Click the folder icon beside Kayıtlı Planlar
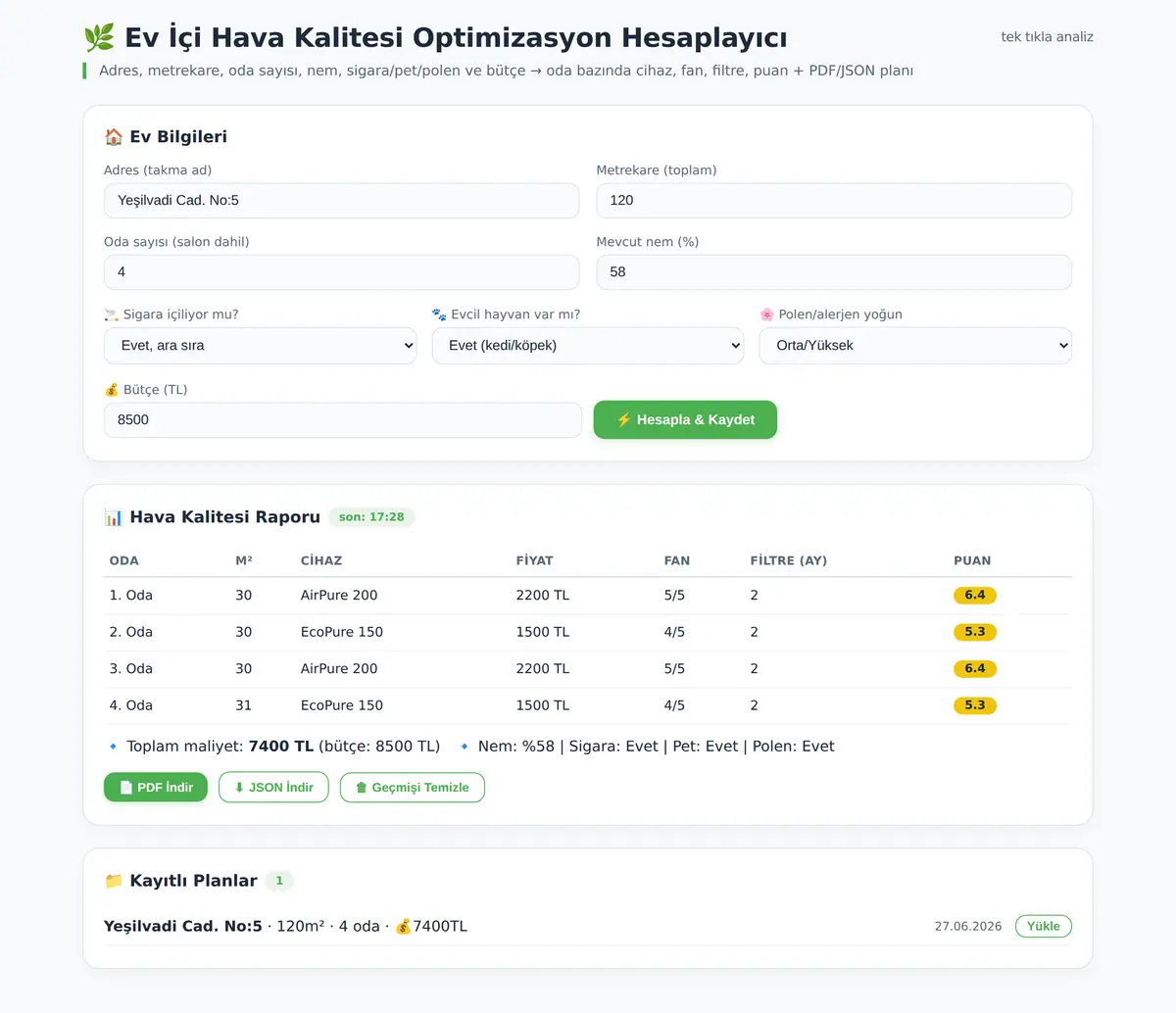The image size is (1176, 1013). point(114,881)
